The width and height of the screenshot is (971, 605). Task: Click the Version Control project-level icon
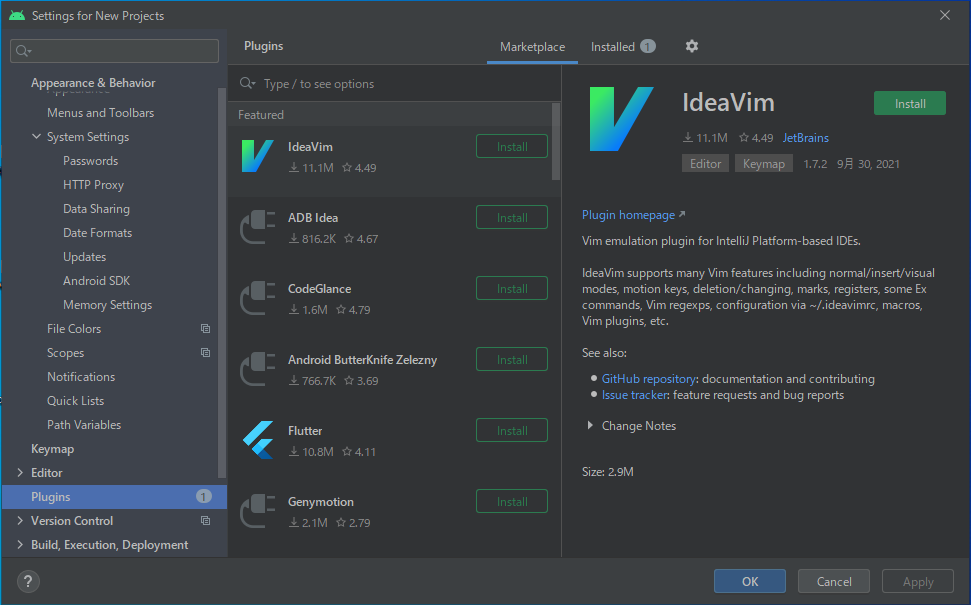[x=206, y=521]
